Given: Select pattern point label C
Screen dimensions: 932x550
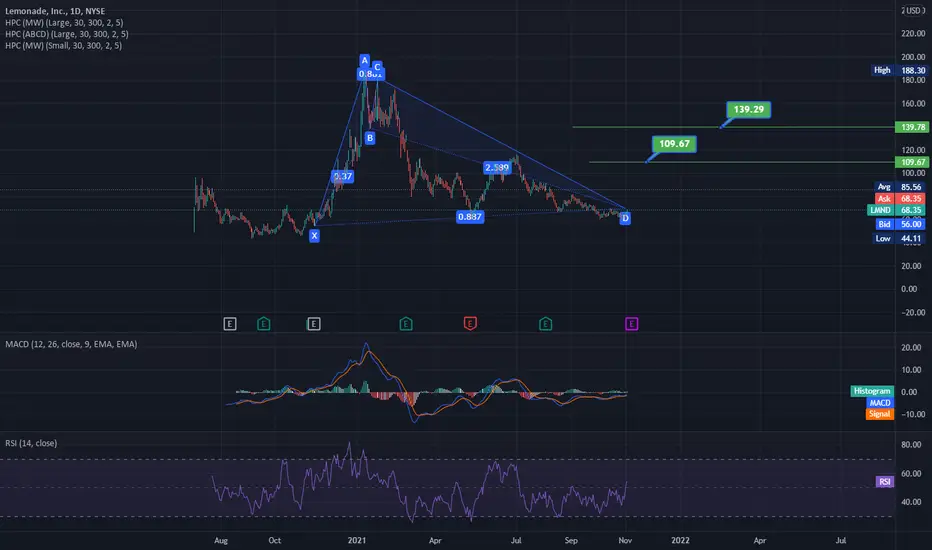Looking at the screenshot, I should (x=377, y=67).
